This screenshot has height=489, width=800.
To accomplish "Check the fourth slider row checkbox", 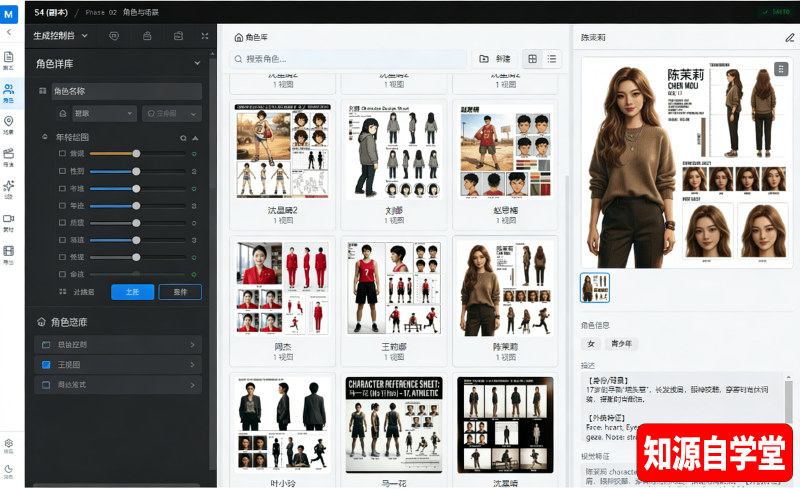I will click(x=62, y=205).
